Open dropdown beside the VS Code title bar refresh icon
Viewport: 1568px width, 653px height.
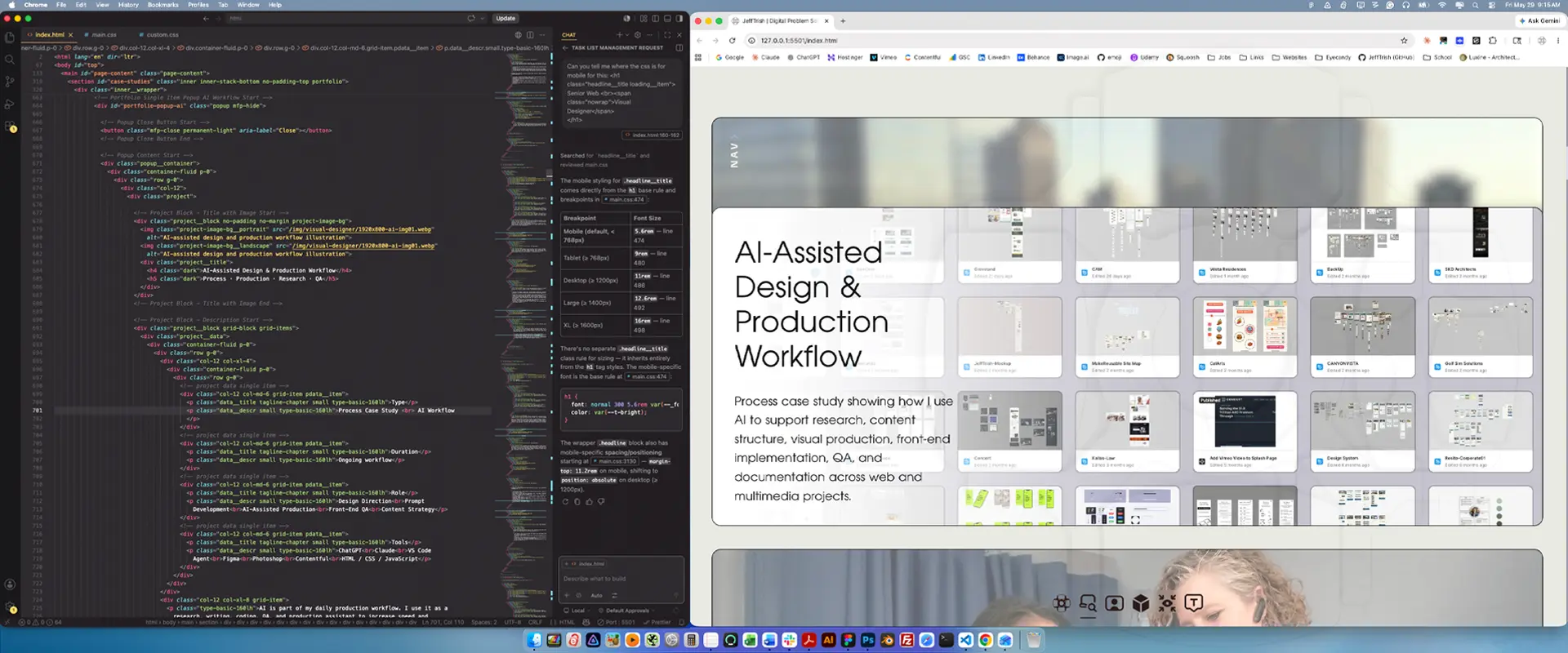(x=483, y=18)
